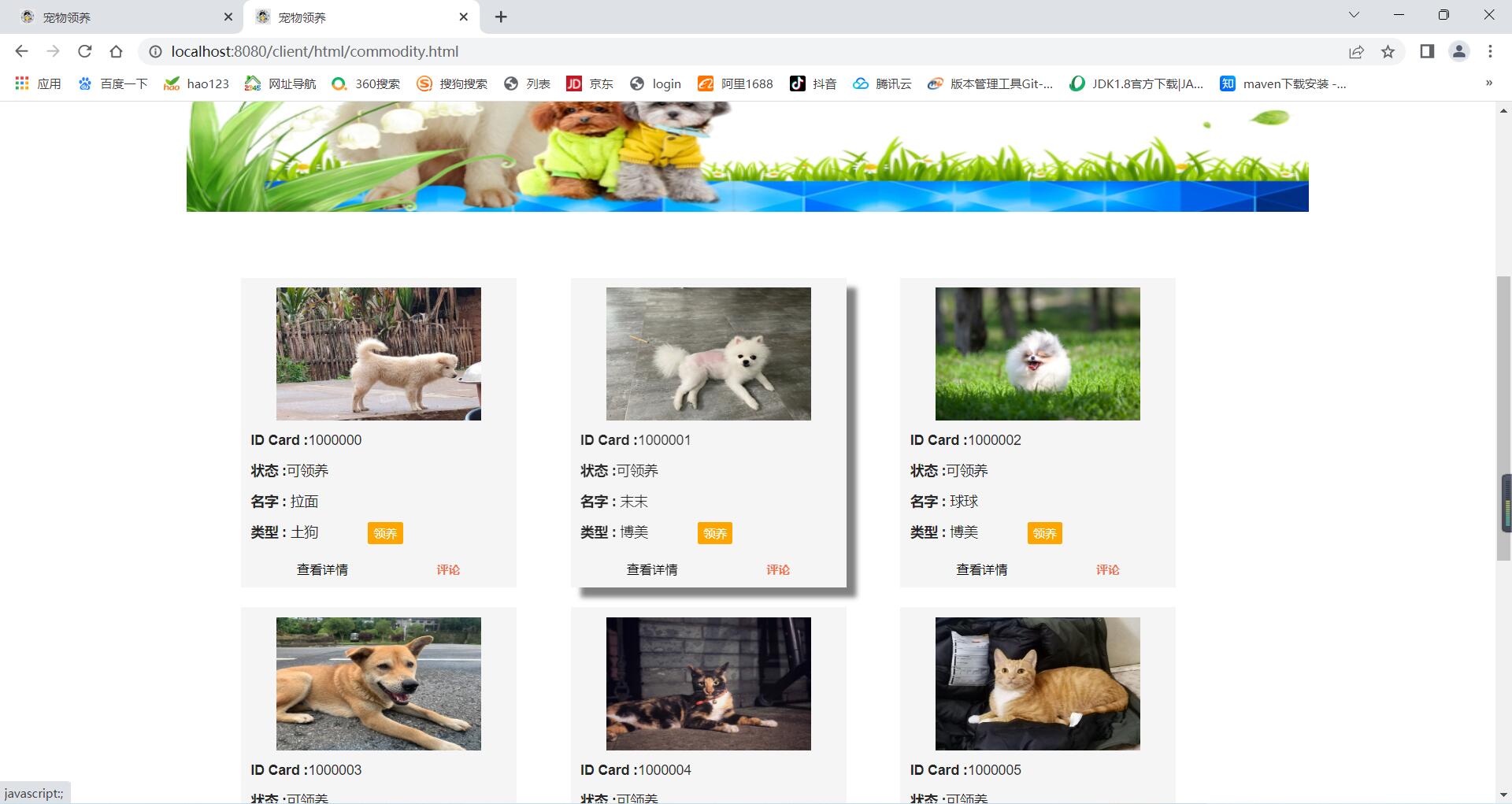1512x804 pixels.
Task: Select the 名字 : 球球 text
Action: coord(944,502)
